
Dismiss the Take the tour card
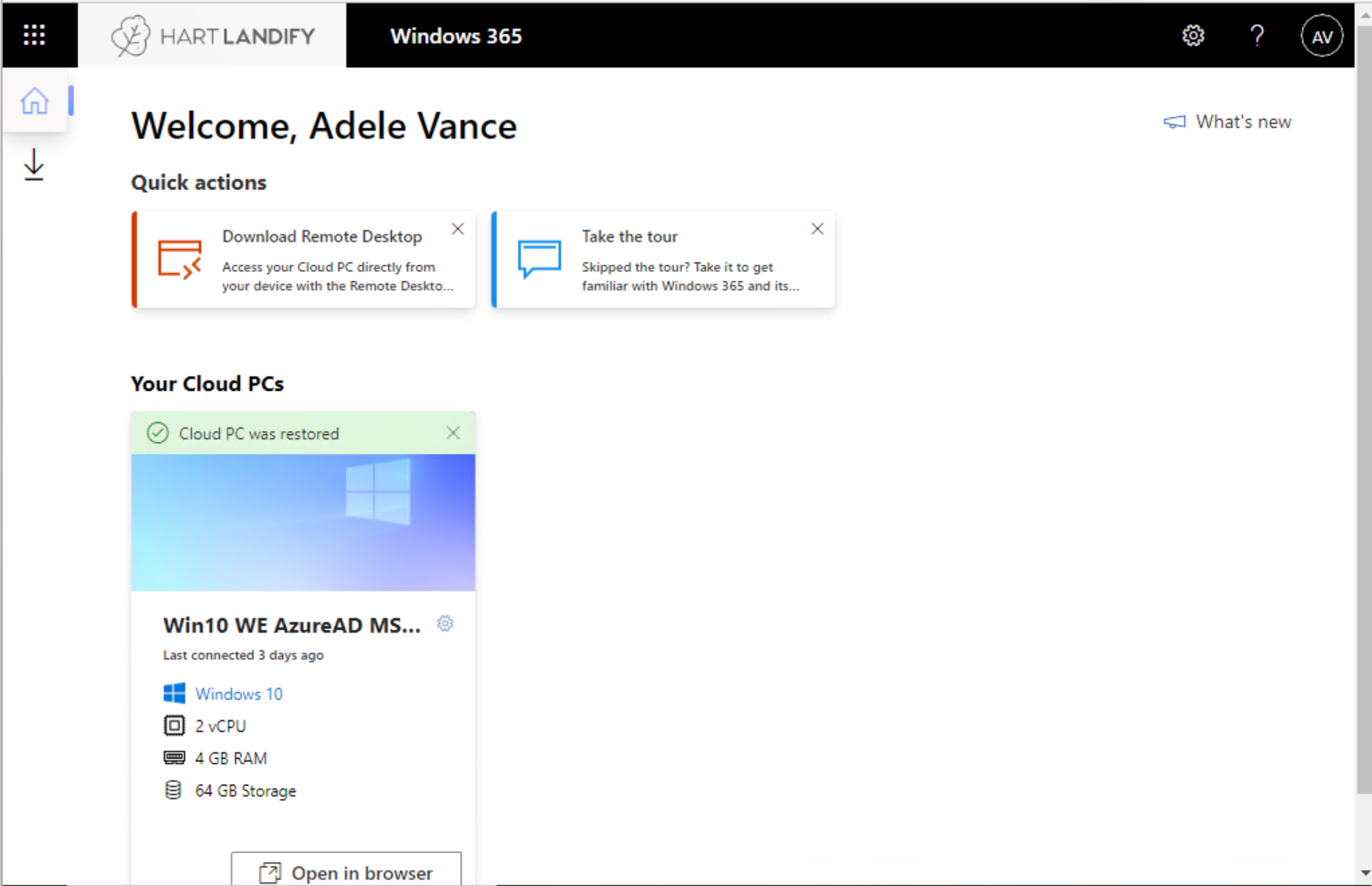point(817,229)
